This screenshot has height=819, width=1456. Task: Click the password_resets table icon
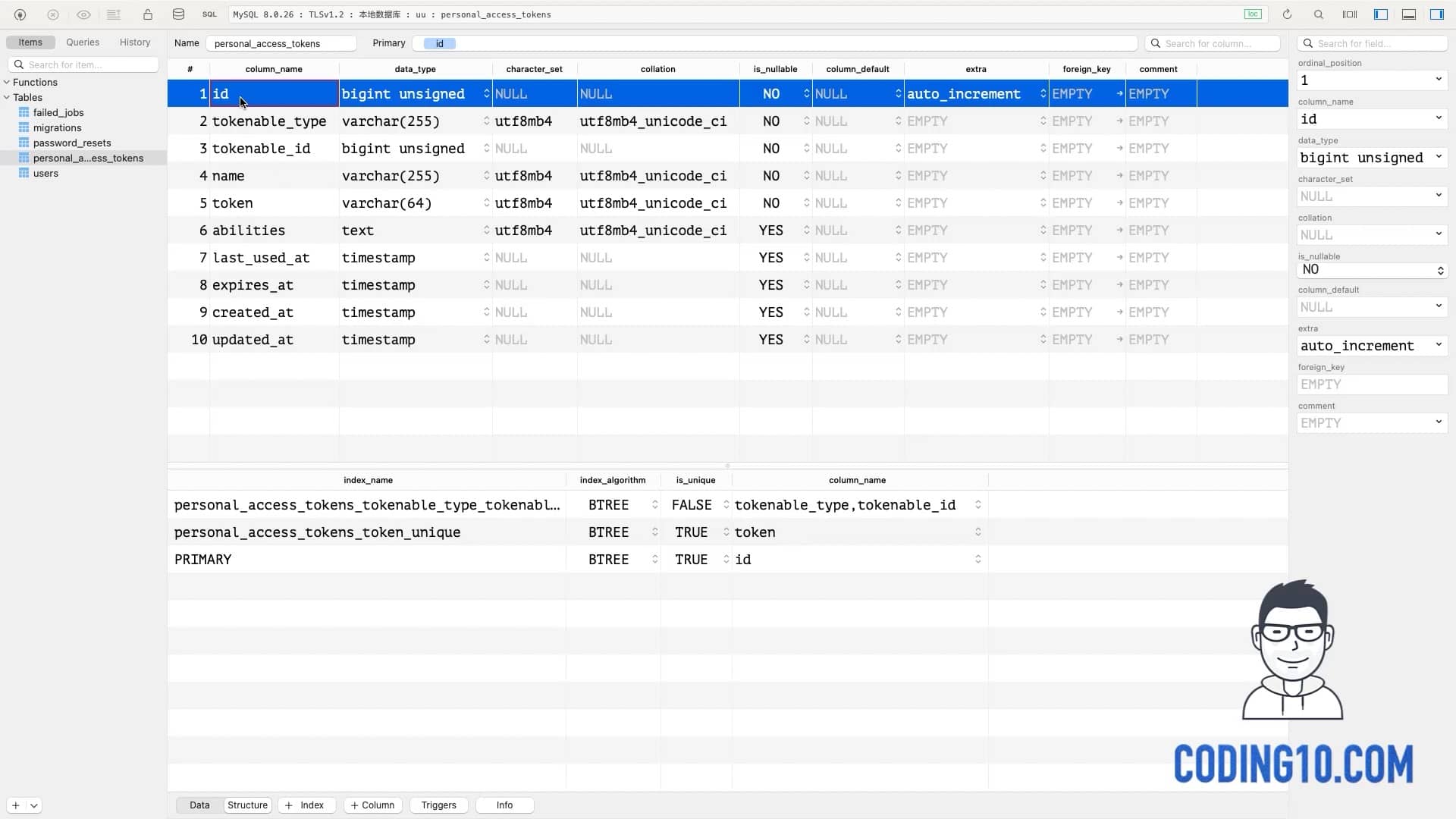[x=24, y=143]
